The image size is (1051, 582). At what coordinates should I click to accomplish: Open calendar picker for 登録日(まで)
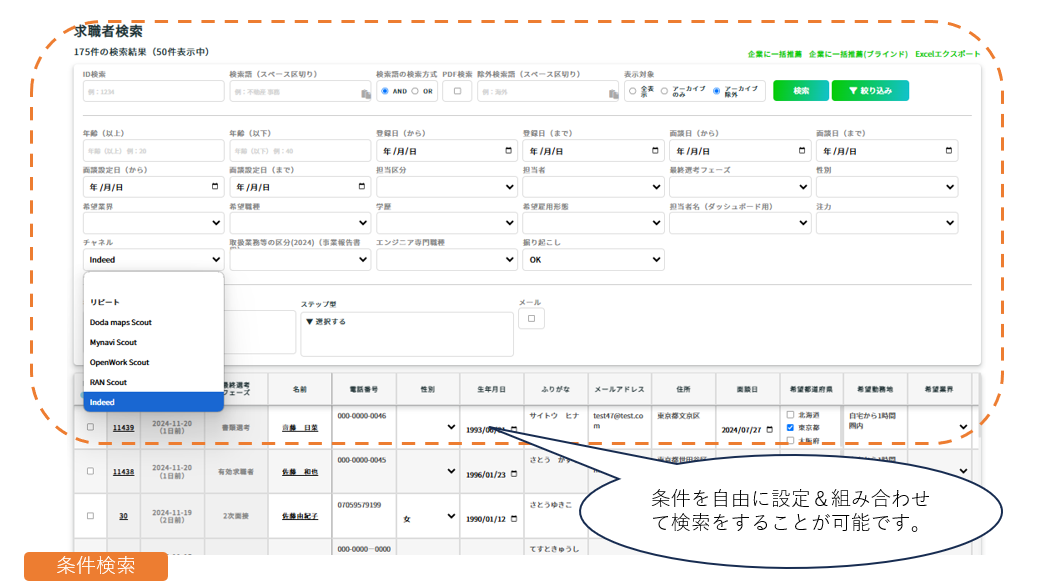coord(656,151)
